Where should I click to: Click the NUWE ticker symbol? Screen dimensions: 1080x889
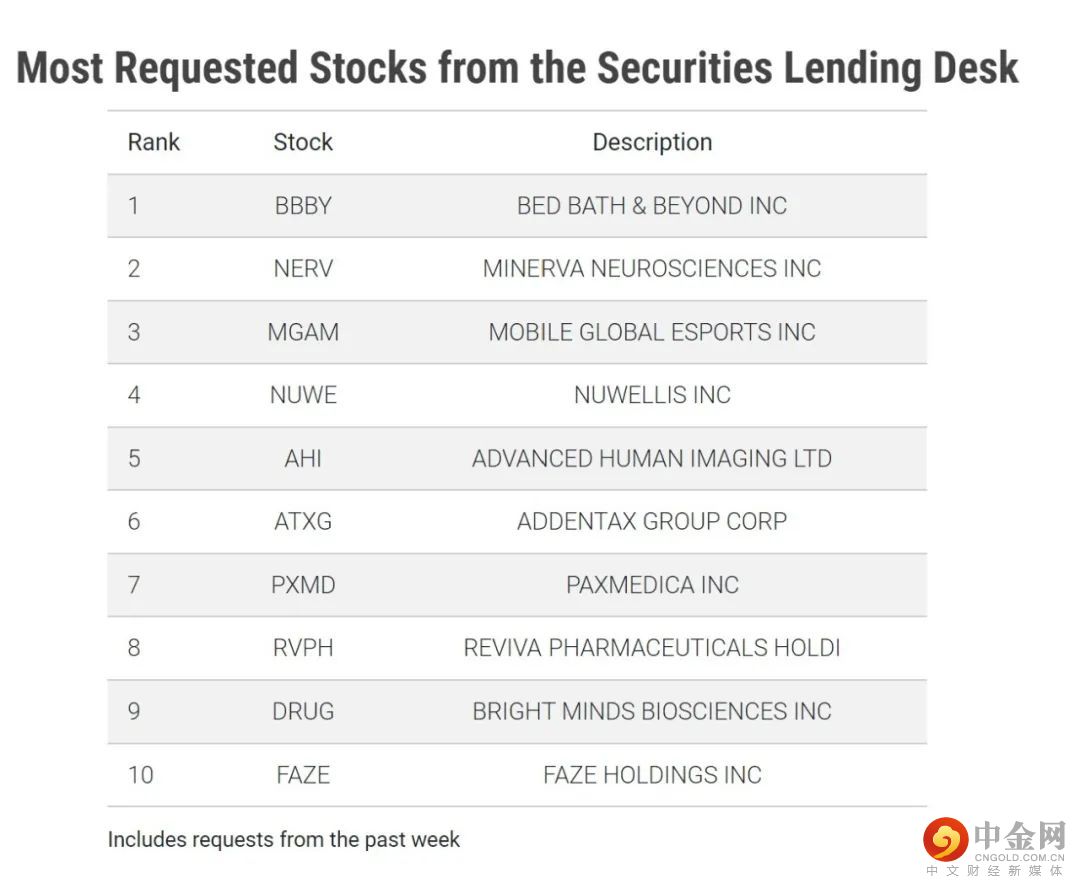[303, 395]
